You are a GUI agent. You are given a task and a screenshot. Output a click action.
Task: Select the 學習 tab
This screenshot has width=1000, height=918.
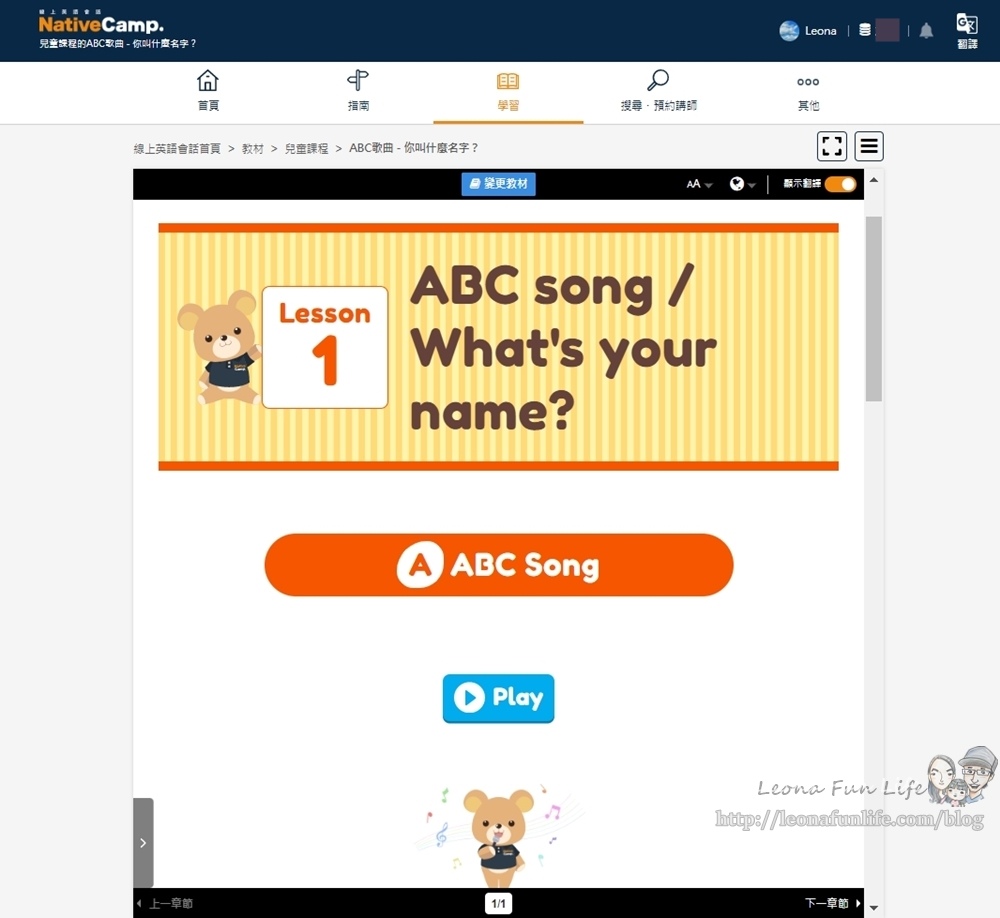508,91
